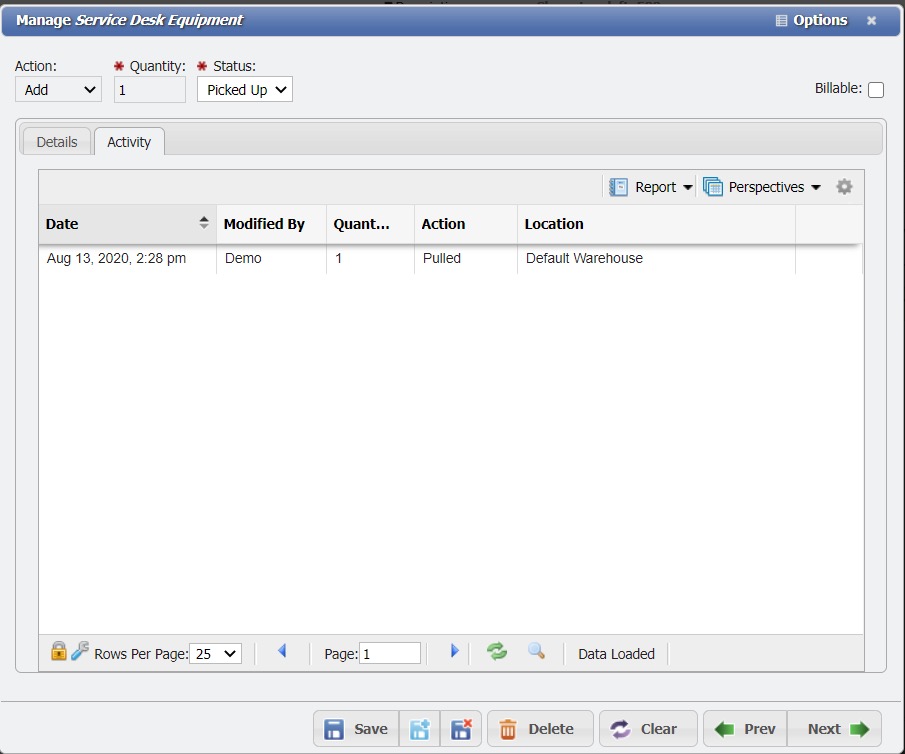Click the lock icon in grid footer
The height and width of the screenshot is (754, 905).
(59, 651)
